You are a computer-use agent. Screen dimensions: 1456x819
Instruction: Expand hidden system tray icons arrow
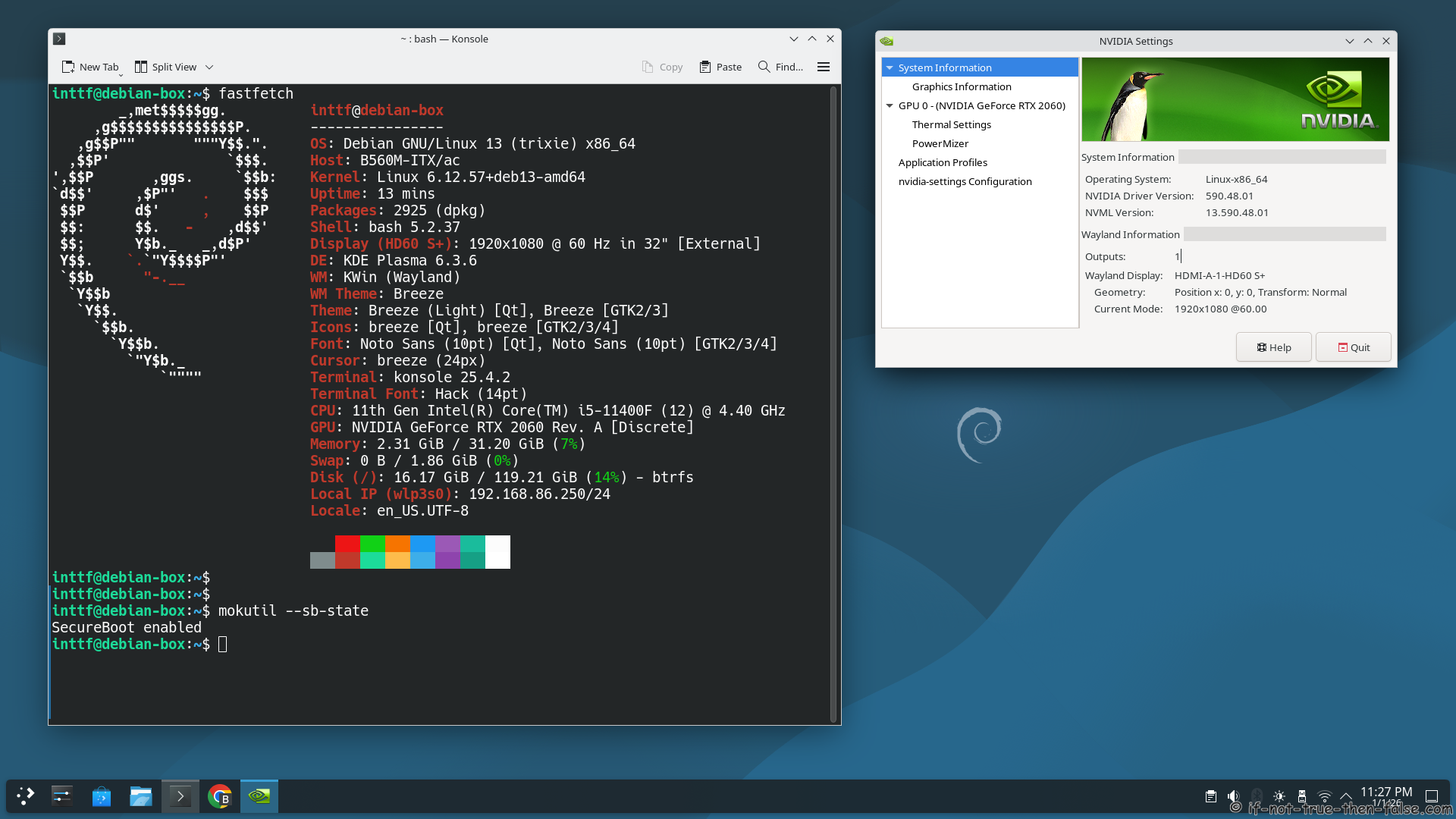[x=1346, y=796]
